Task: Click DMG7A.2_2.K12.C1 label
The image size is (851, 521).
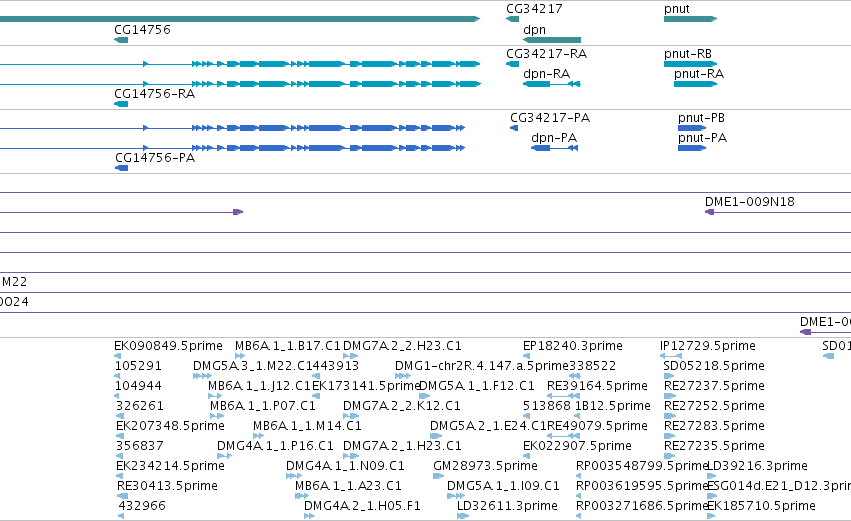Action: [402, 406]
